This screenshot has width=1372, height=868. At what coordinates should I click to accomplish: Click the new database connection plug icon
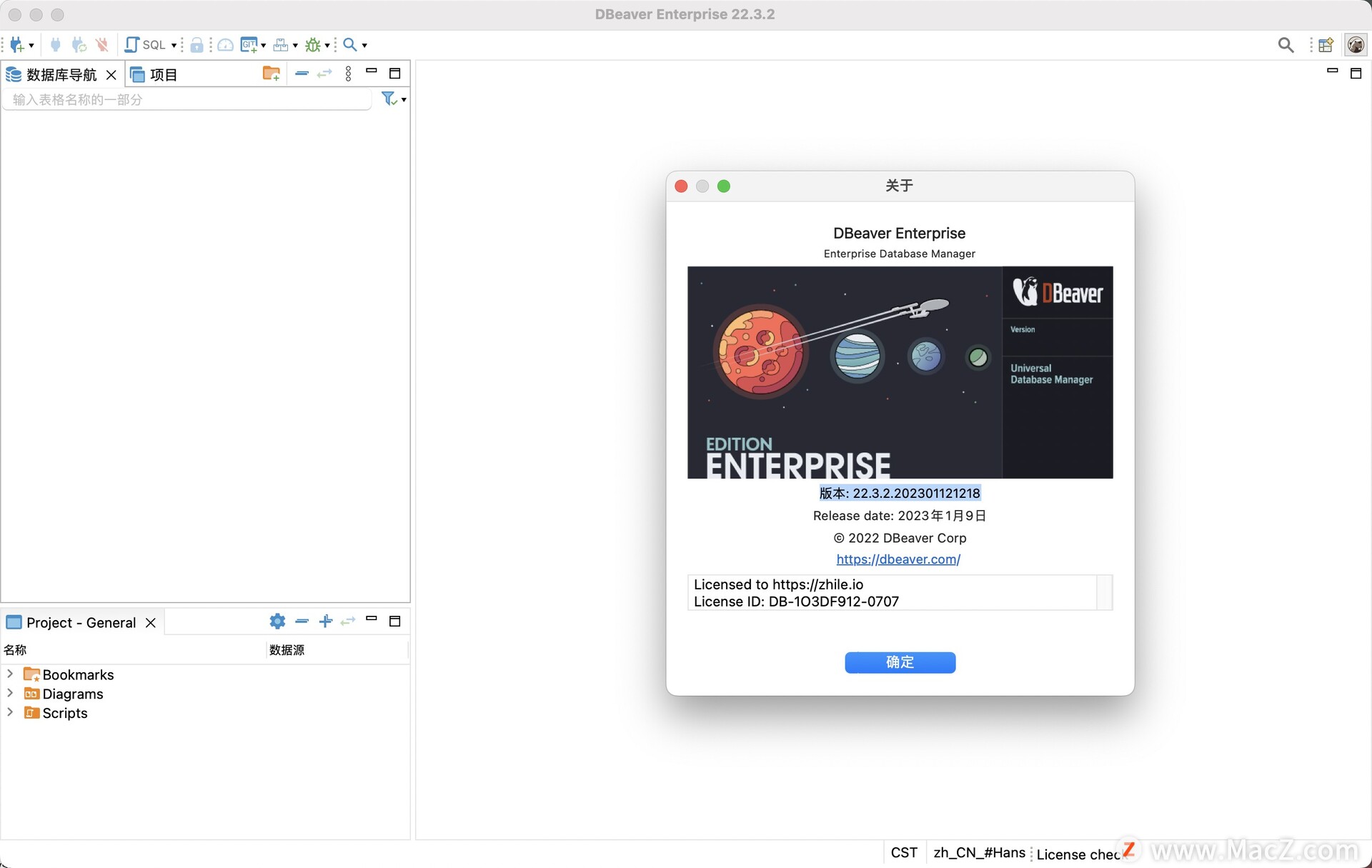pyautogui.click(x=17, y=45)
